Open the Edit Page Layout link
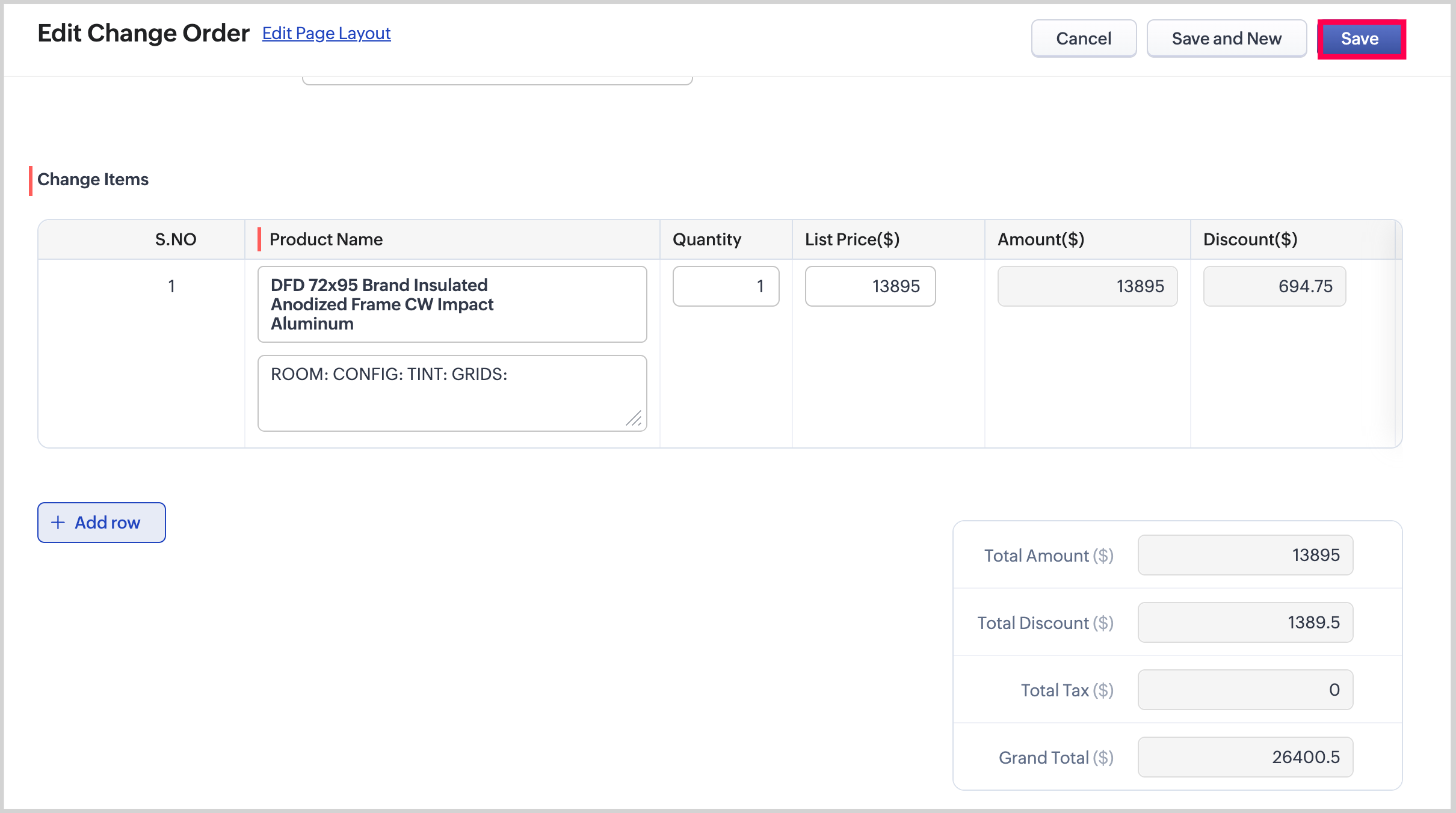This screenshot has width=1456, height=813. (326, 34)
